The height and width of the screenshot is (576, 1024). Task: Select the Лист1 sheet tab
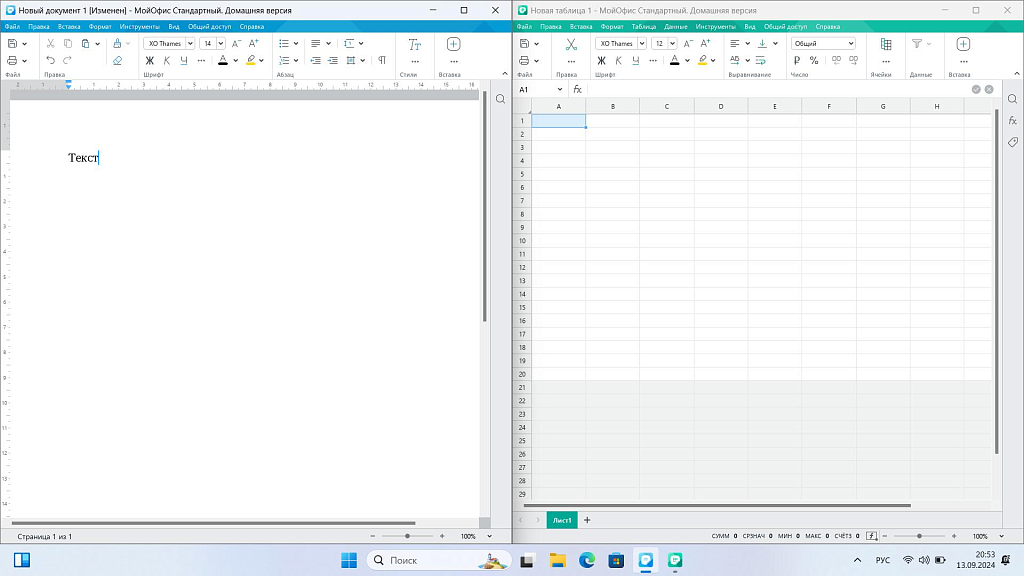[562, 520]
